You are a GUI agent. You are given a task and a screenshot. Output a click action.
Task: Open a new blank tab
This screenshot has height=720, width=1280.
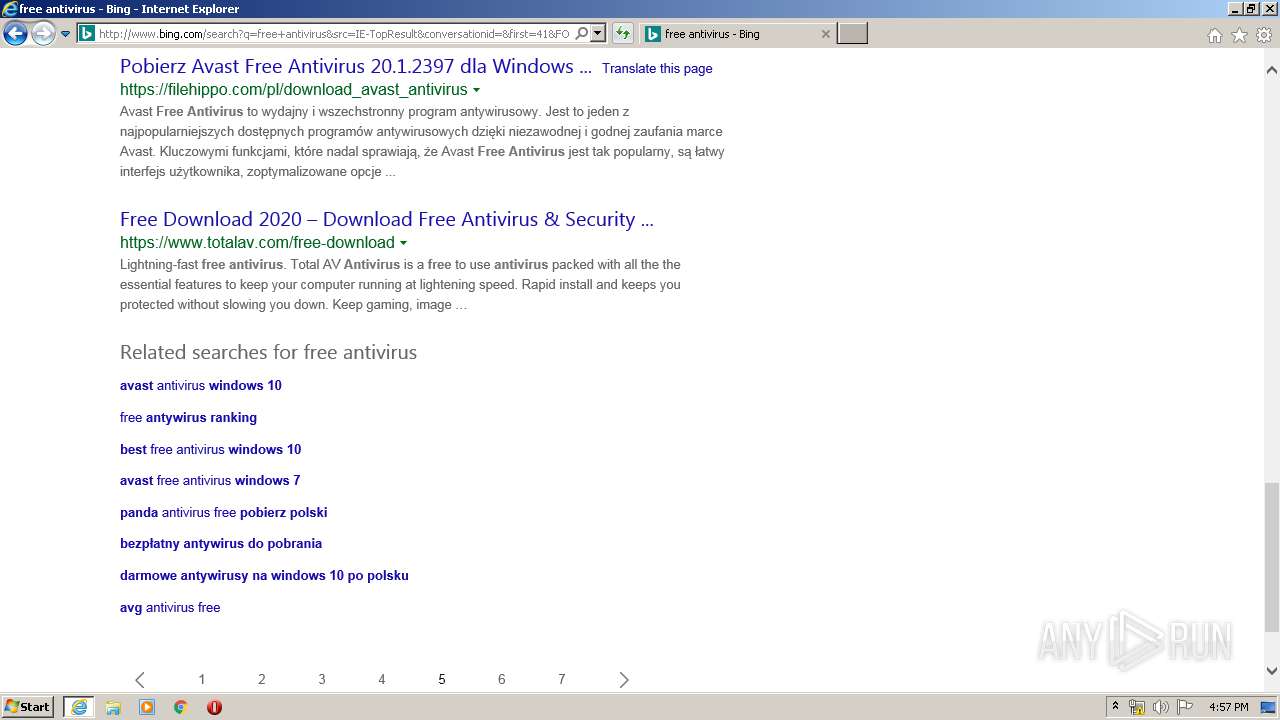pos(852,34)
